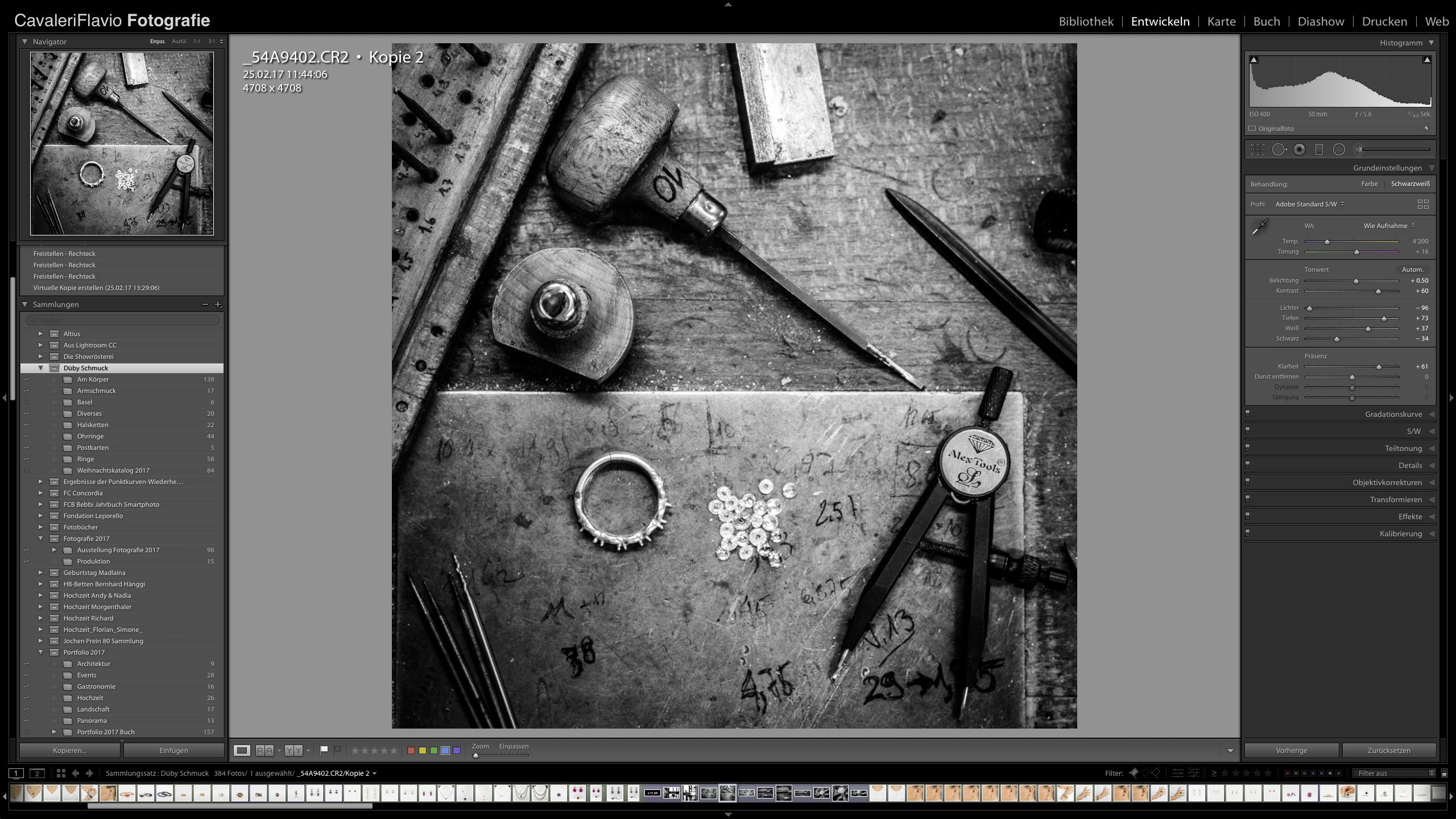The width and height of the screenshot is (1456, 819).
Task: Toggle Kalibrierung panel on/off switch
Action: 1248,533
